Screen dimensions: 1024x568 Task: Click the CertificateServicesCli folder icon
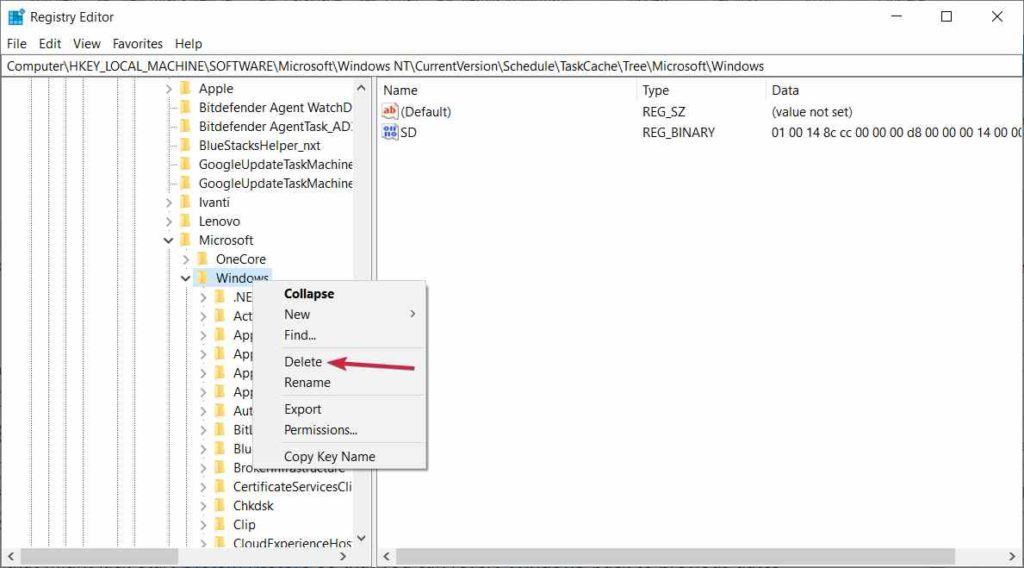click(x=220, y=486)
